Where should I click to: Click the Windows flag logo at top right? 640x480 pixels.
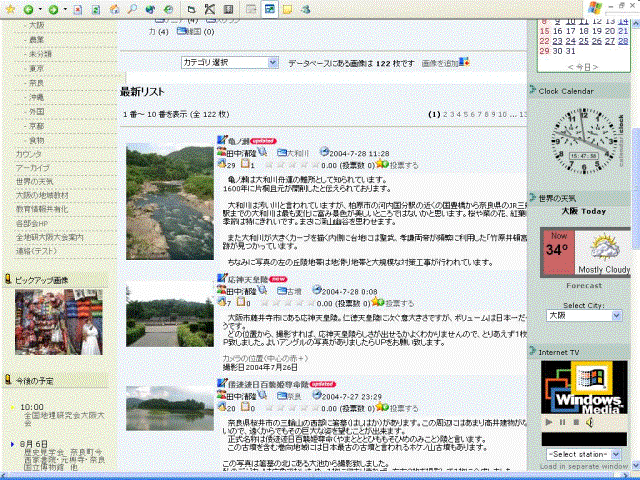click(x=595, y=8)
